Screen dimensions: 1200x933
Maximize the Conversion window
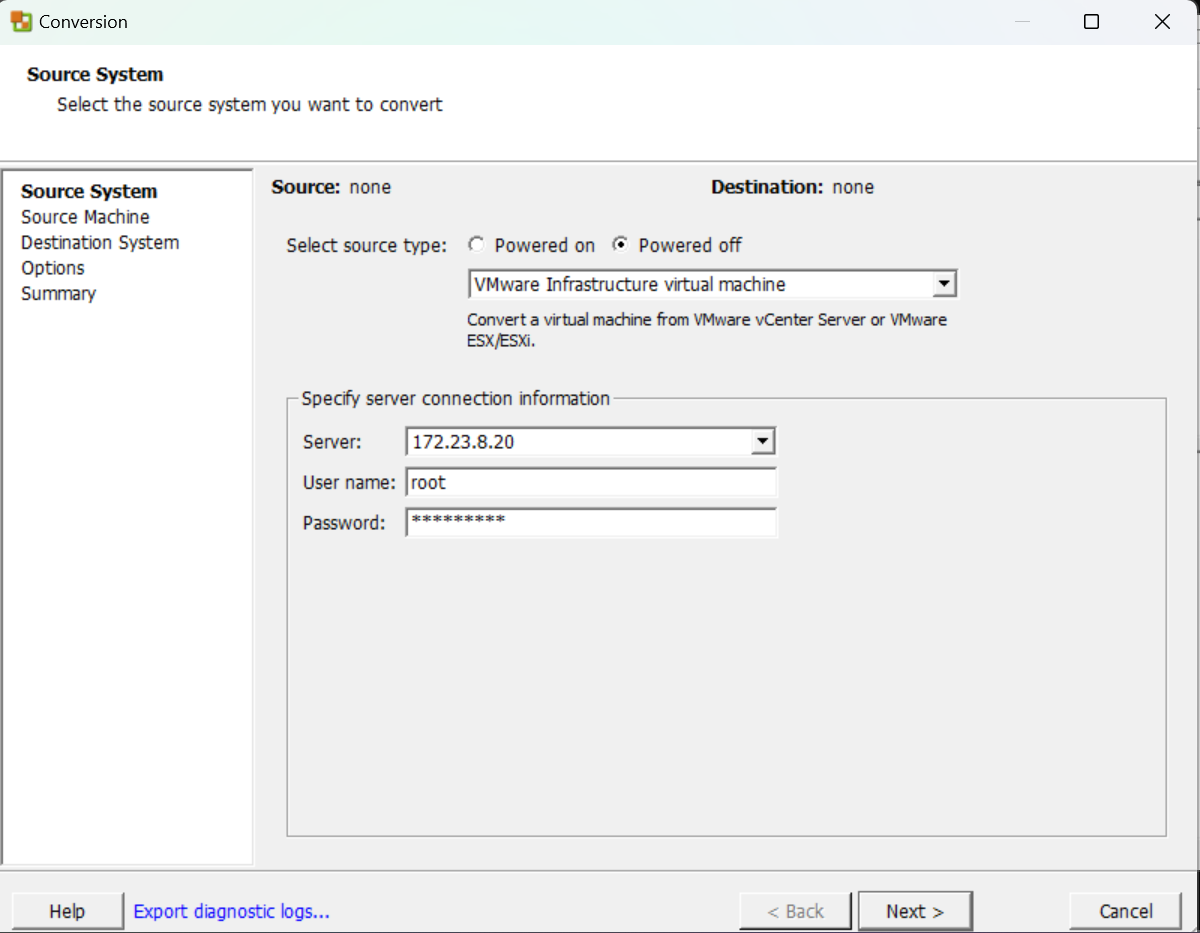click(1092, 21)
